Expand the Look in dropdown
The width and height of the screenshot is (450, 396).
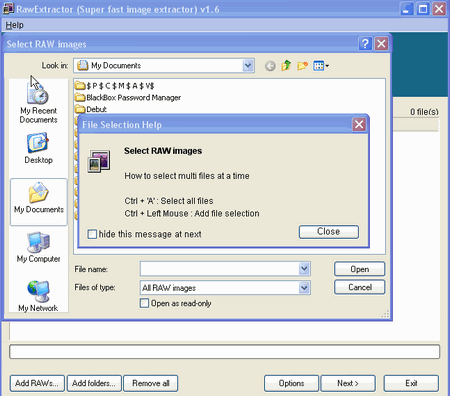pyautogui.click(x=248, y=65)
